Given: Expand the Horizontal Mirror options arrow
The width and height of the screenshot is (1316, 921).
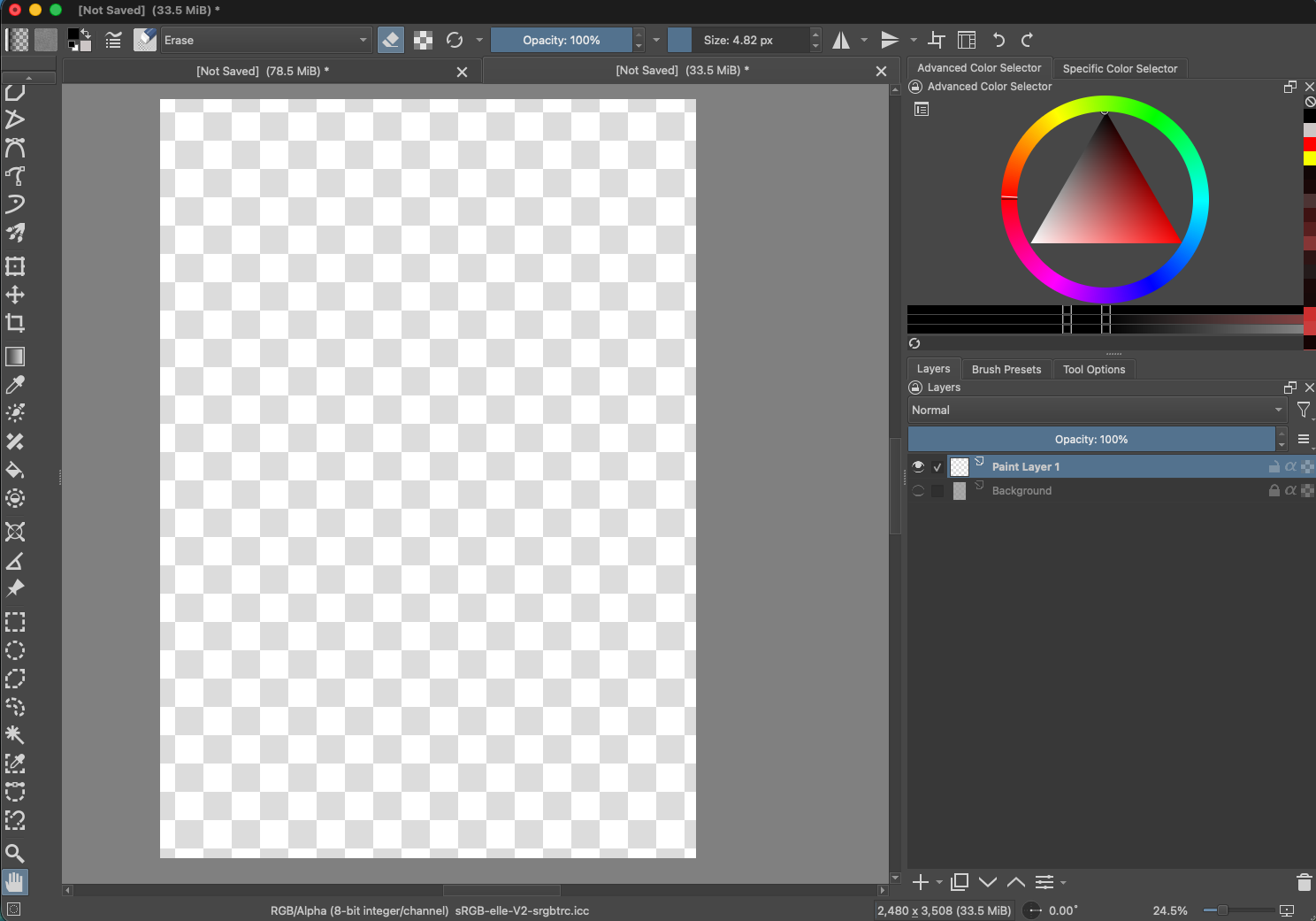Looking at the screenshot, I should pos(864,40).
